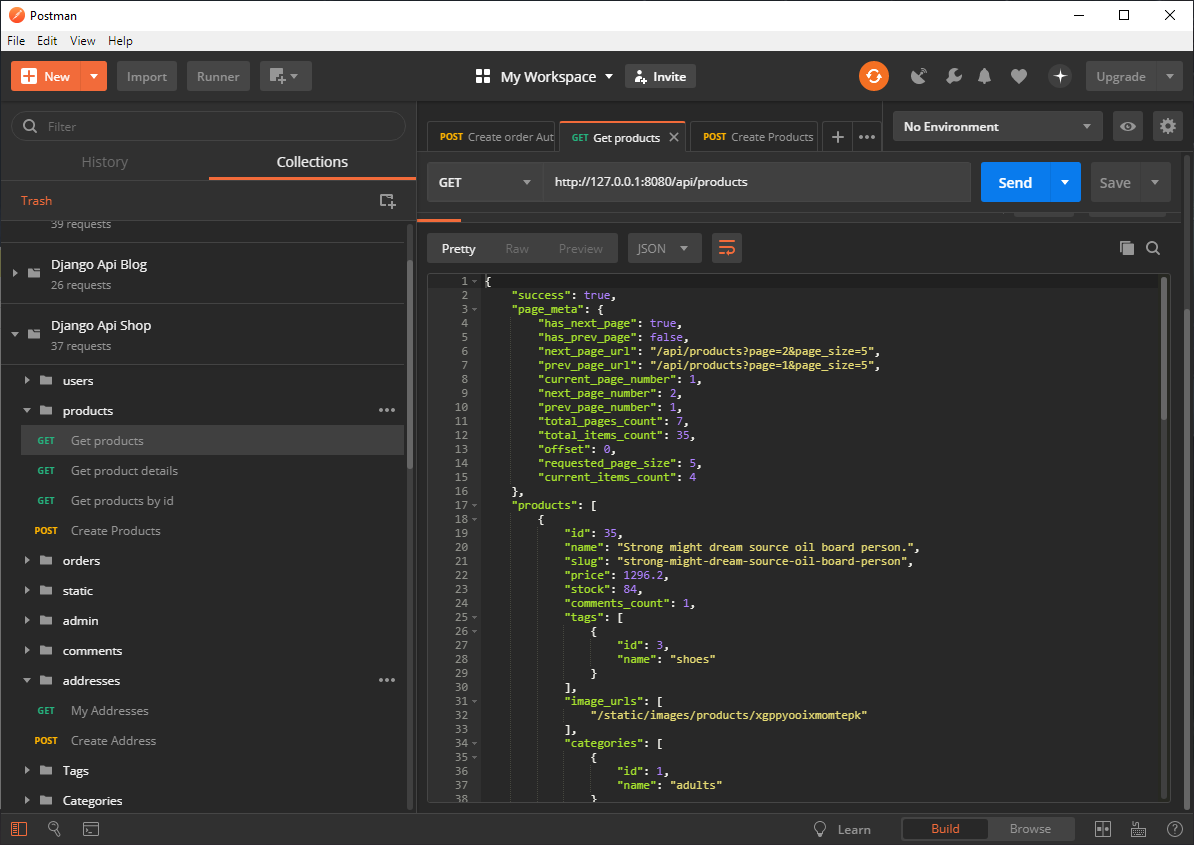Image resolution: width=1194 pixels, height=845 pixels.
Task: Switch to Build mode
Action: point(945,829)
